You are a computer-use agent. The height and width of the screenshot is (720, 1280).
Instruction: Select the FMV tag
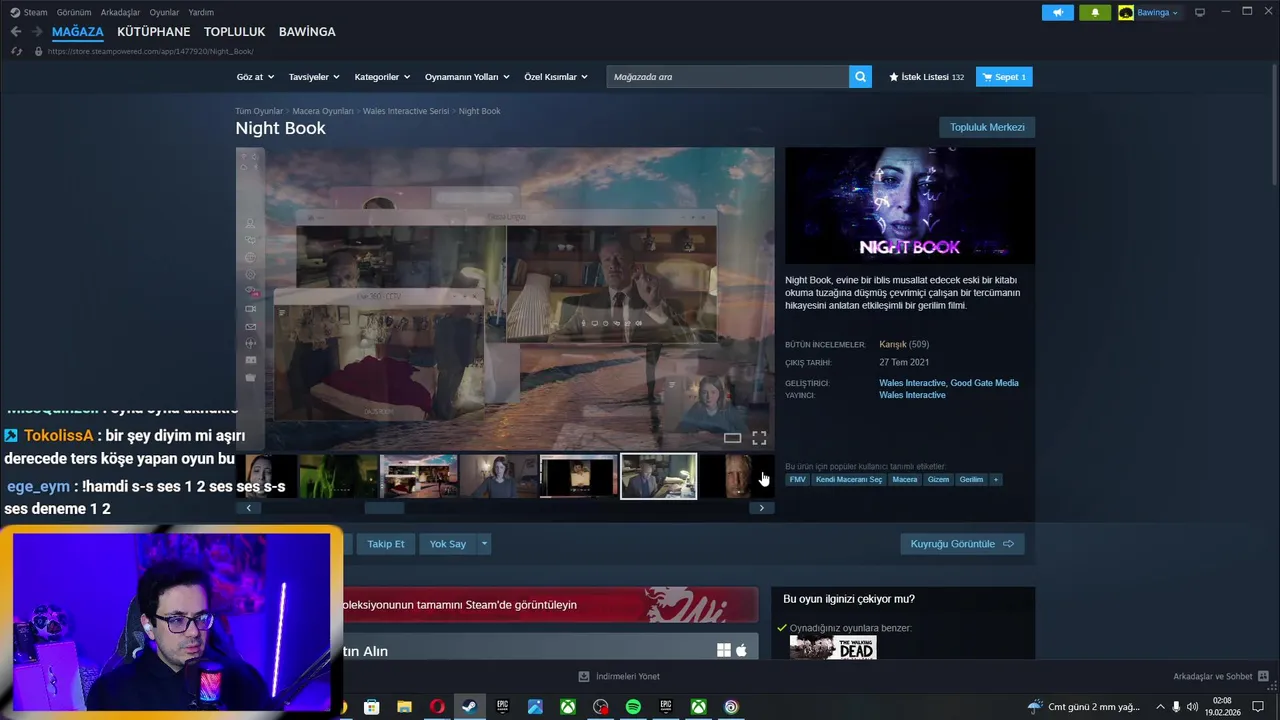pos(797,480)
